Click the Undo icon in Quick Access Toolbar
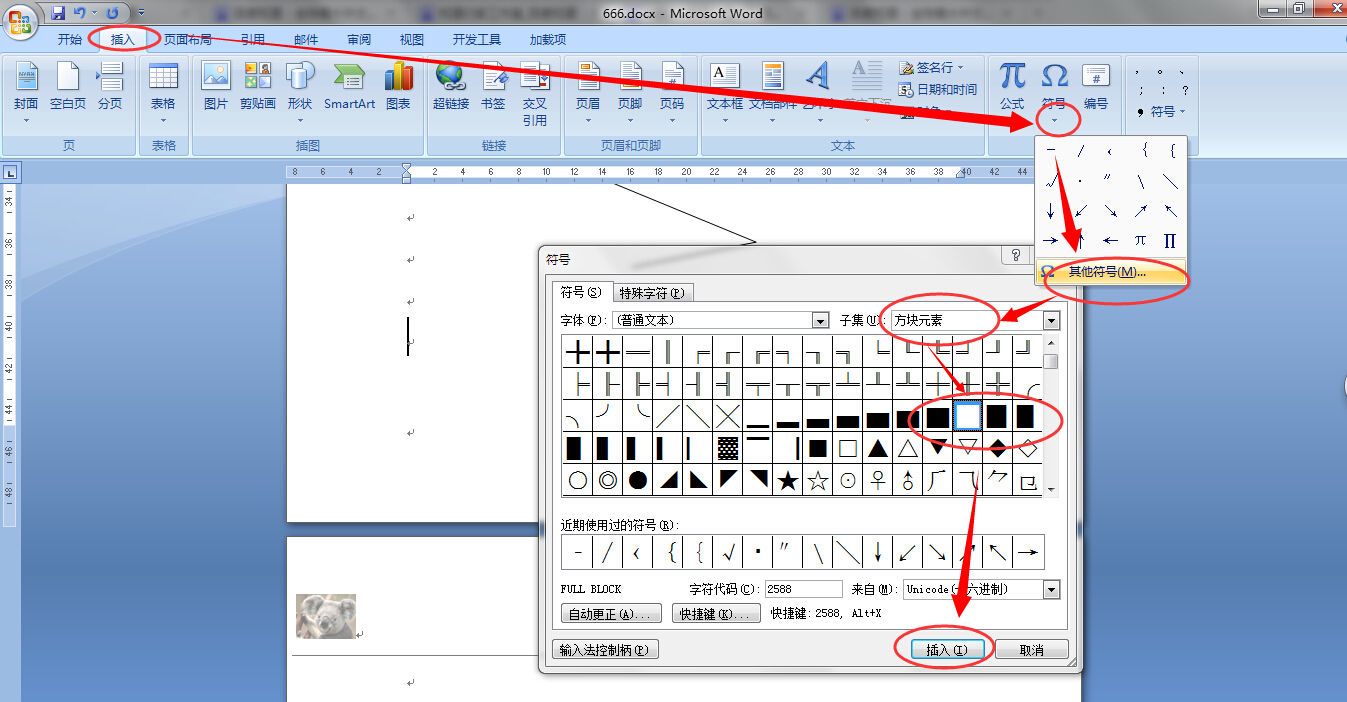This screenshot has height=702, width=1347. pyautogui.click(x=80, y=13)
